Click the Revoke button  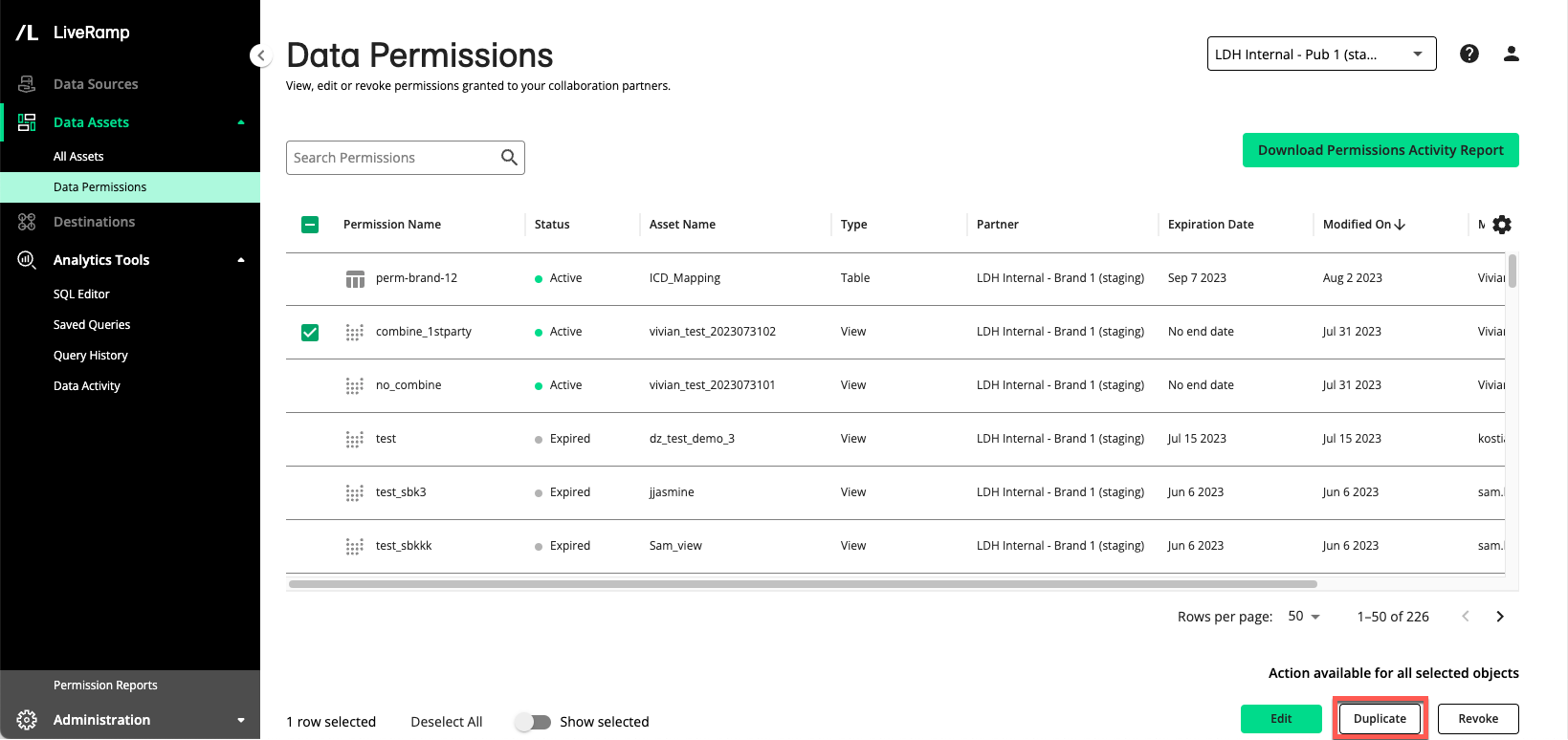point(1478,719)
